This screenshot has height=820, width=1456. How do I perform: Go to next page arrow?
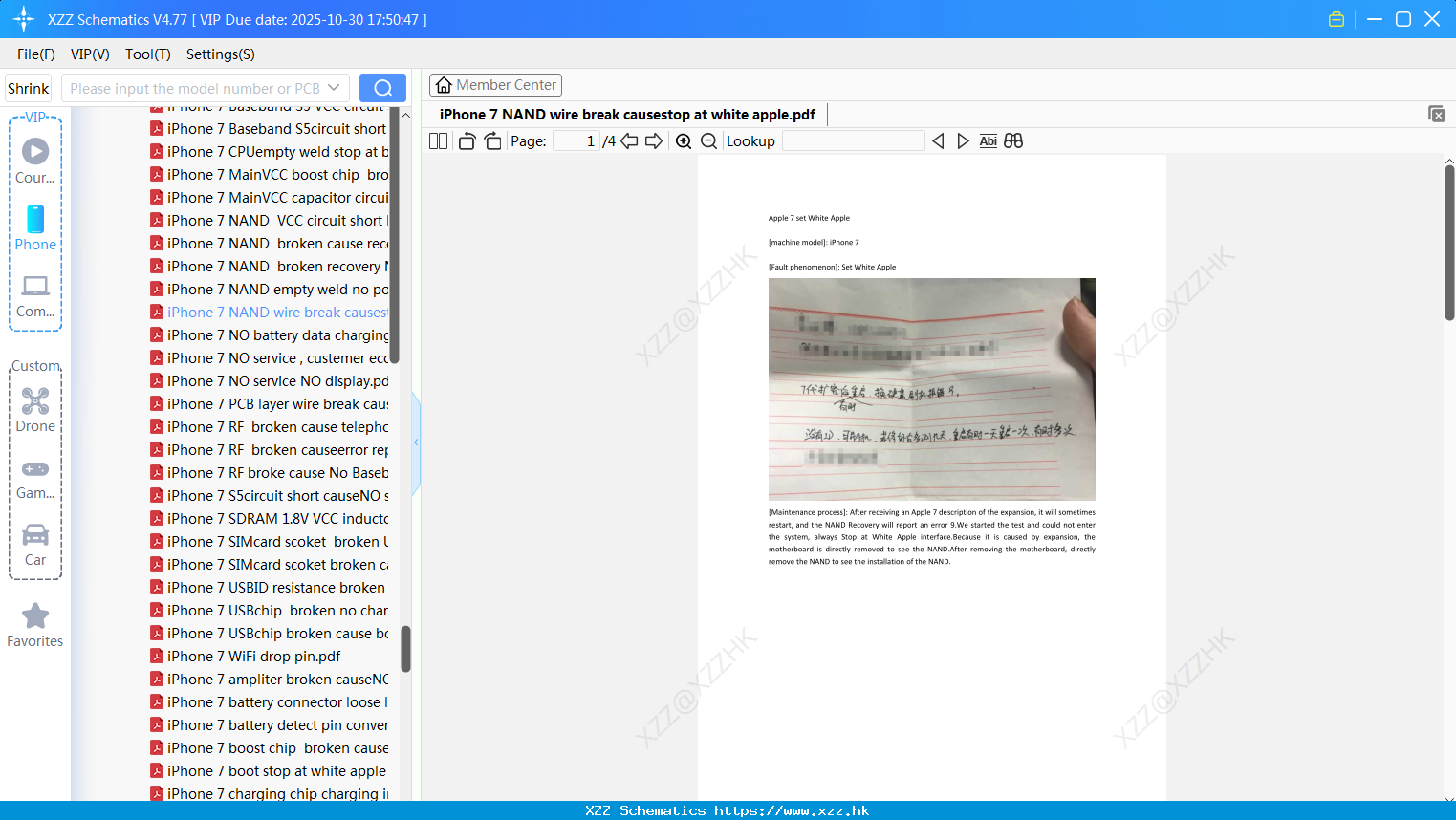(654, 141)
